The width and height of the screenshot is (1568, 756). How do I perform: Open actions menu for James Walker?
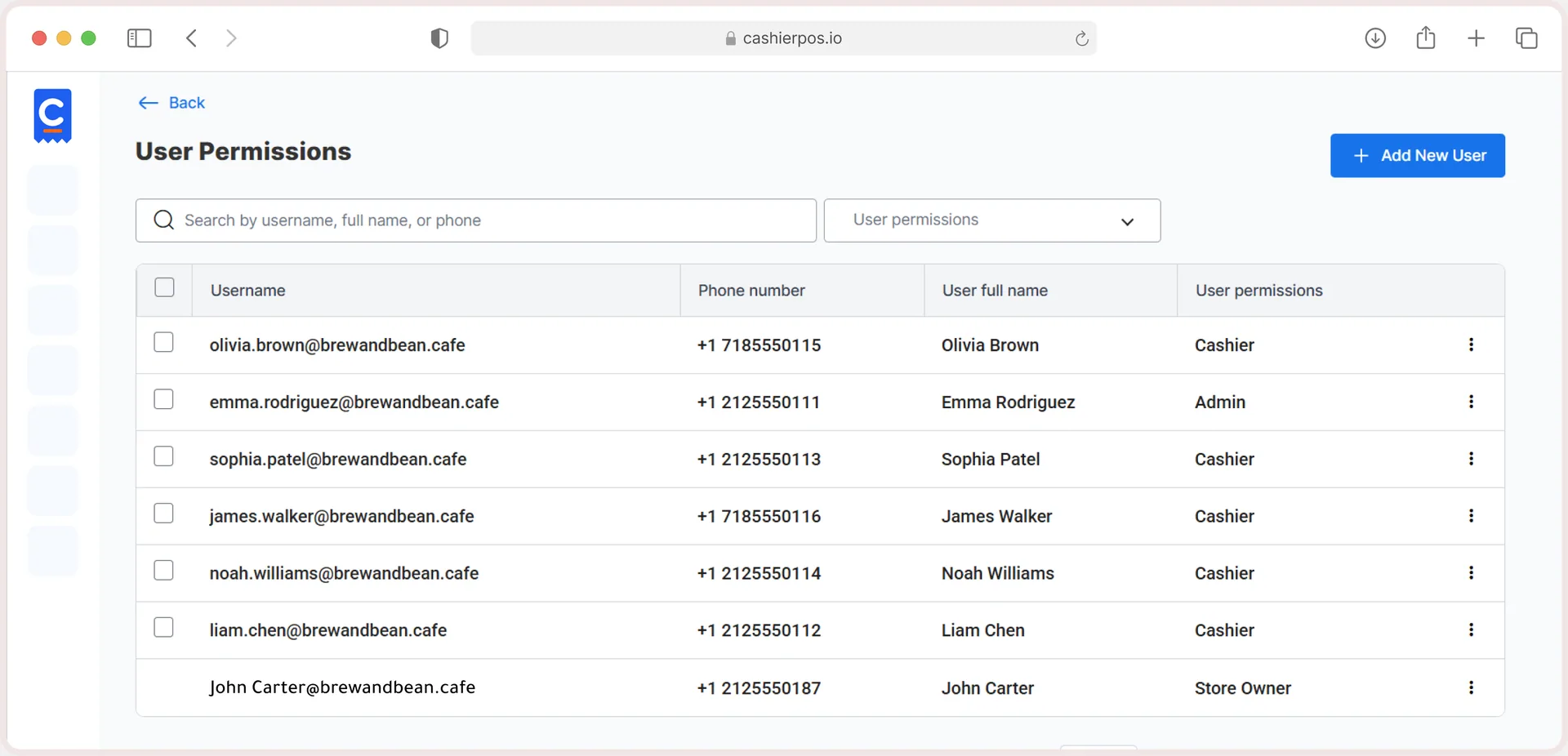[x=1471, y=516]
